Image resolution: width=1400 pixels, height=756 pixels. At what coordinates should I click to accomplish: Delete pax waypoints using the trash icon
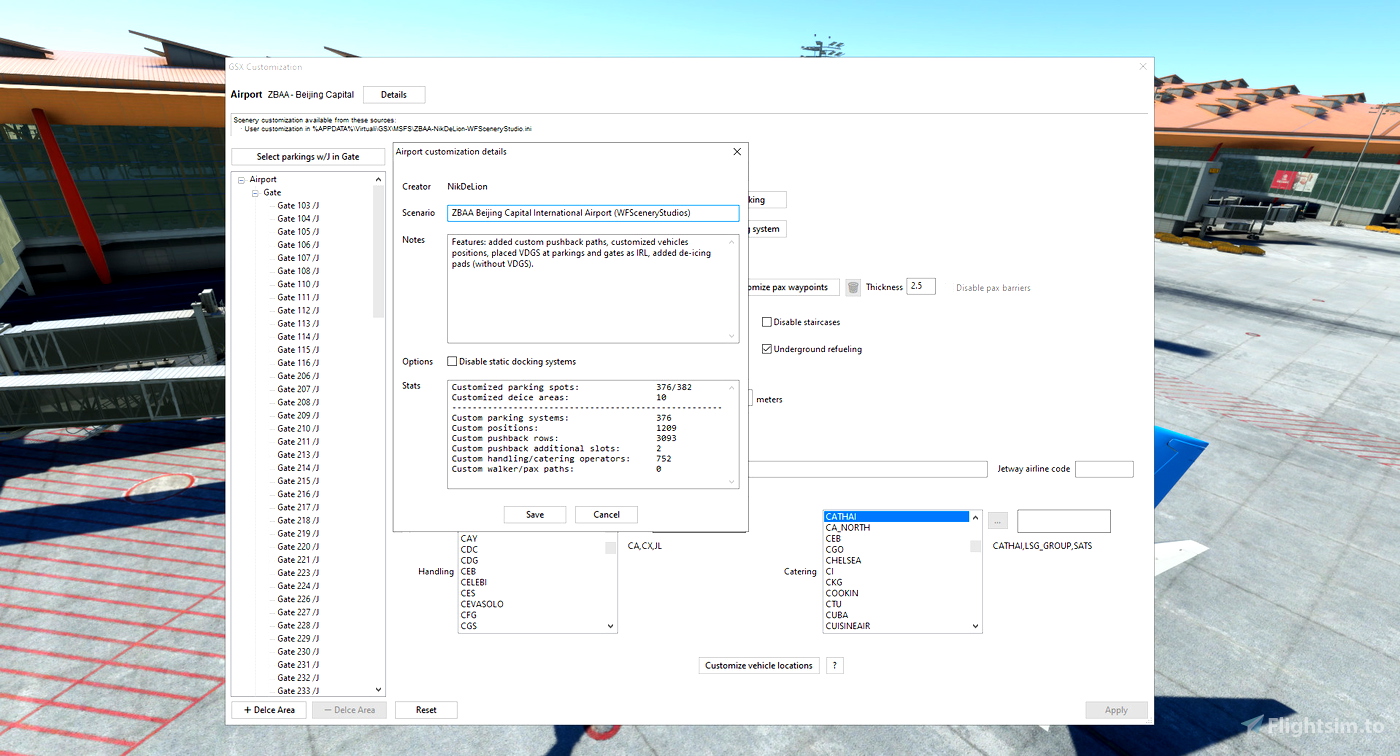click(853, 287)
